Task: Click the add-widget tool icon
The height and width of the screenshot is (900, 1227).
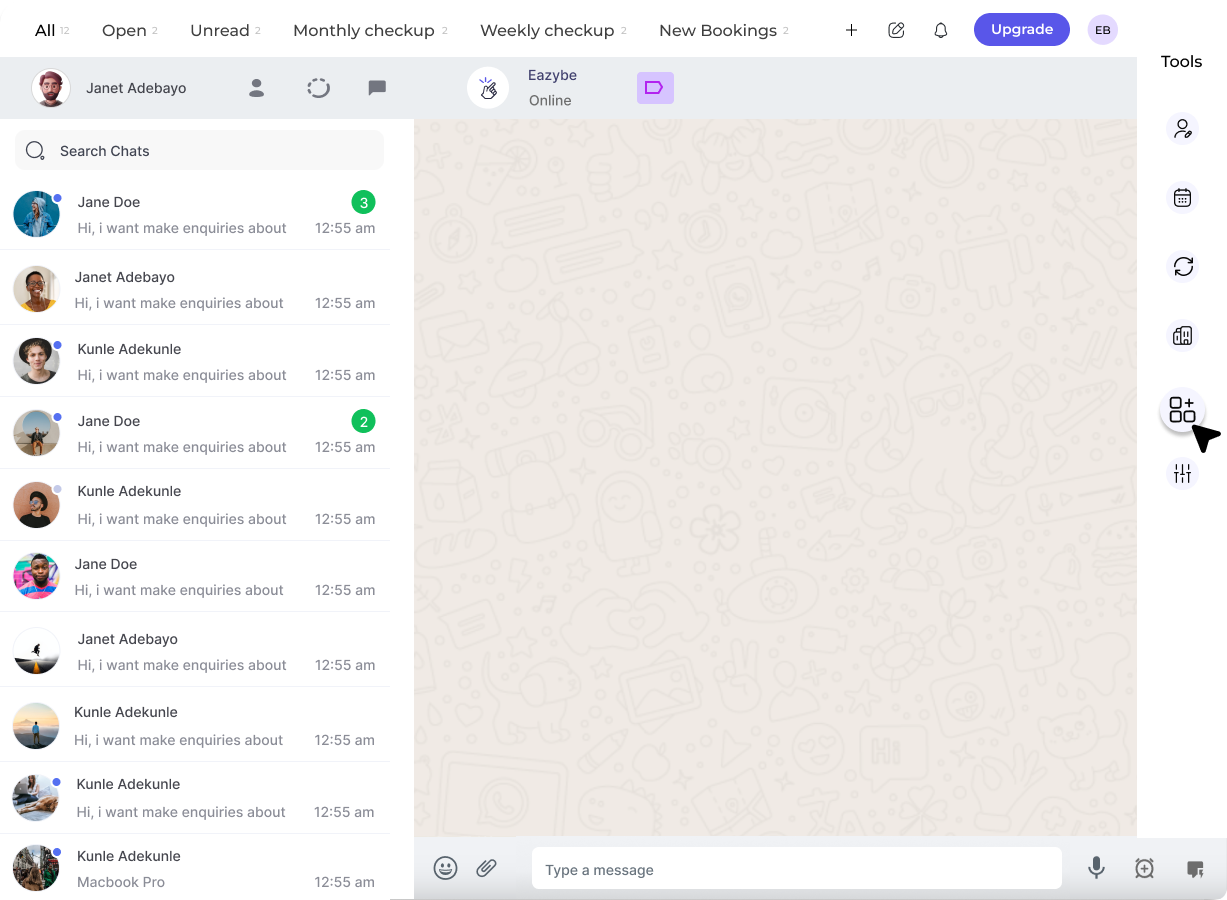Action: tap(1182, 409)
